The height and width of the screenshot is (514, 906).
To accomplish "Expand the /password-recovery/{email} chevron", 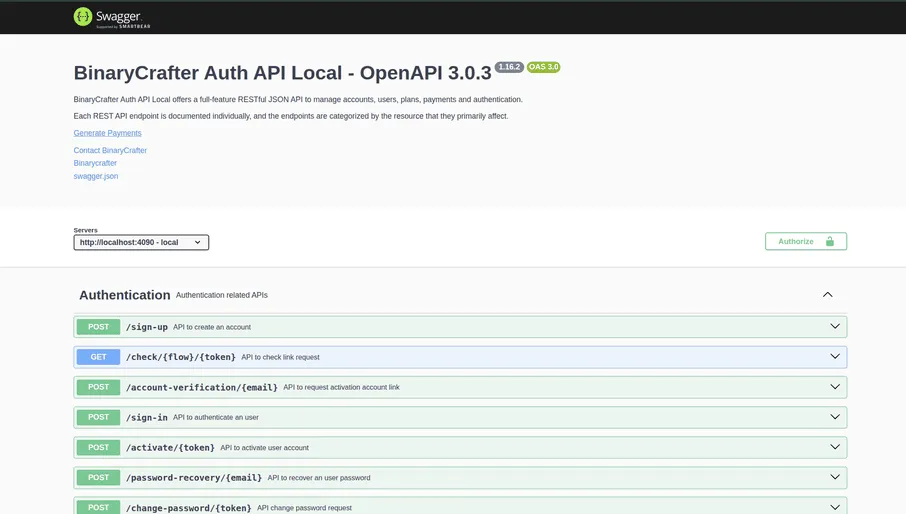I will point(835,477).
